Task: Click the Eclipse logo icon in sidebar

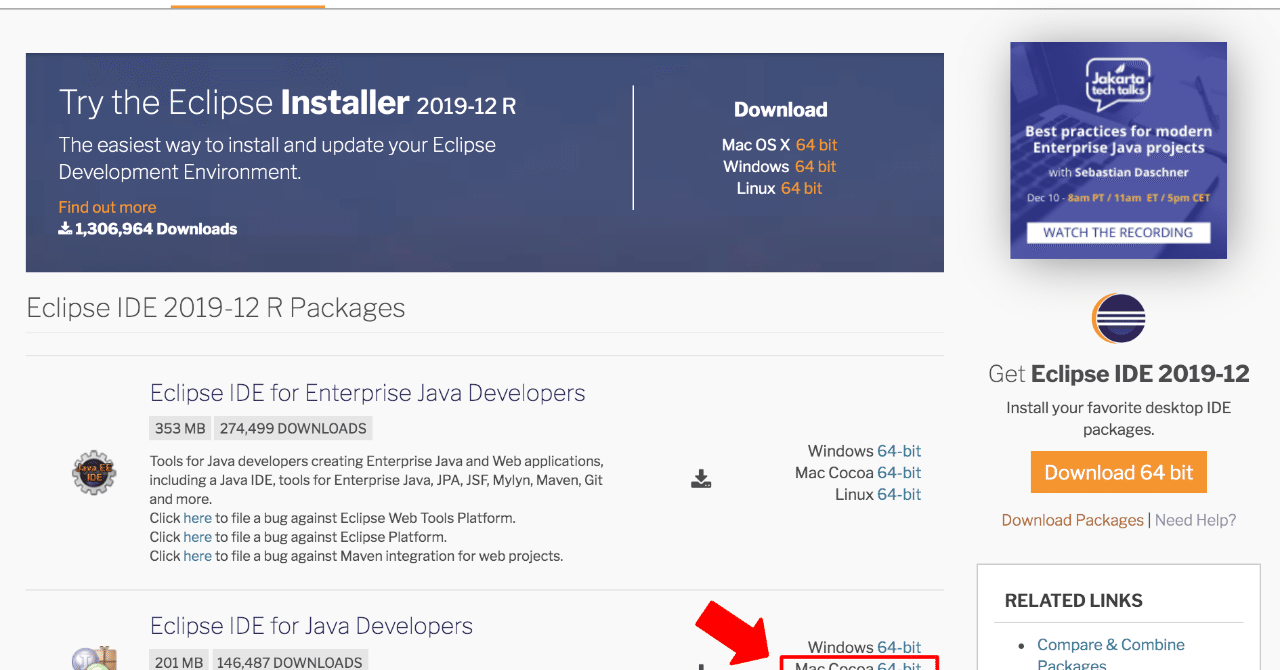Action: (x=1118, y=320)
